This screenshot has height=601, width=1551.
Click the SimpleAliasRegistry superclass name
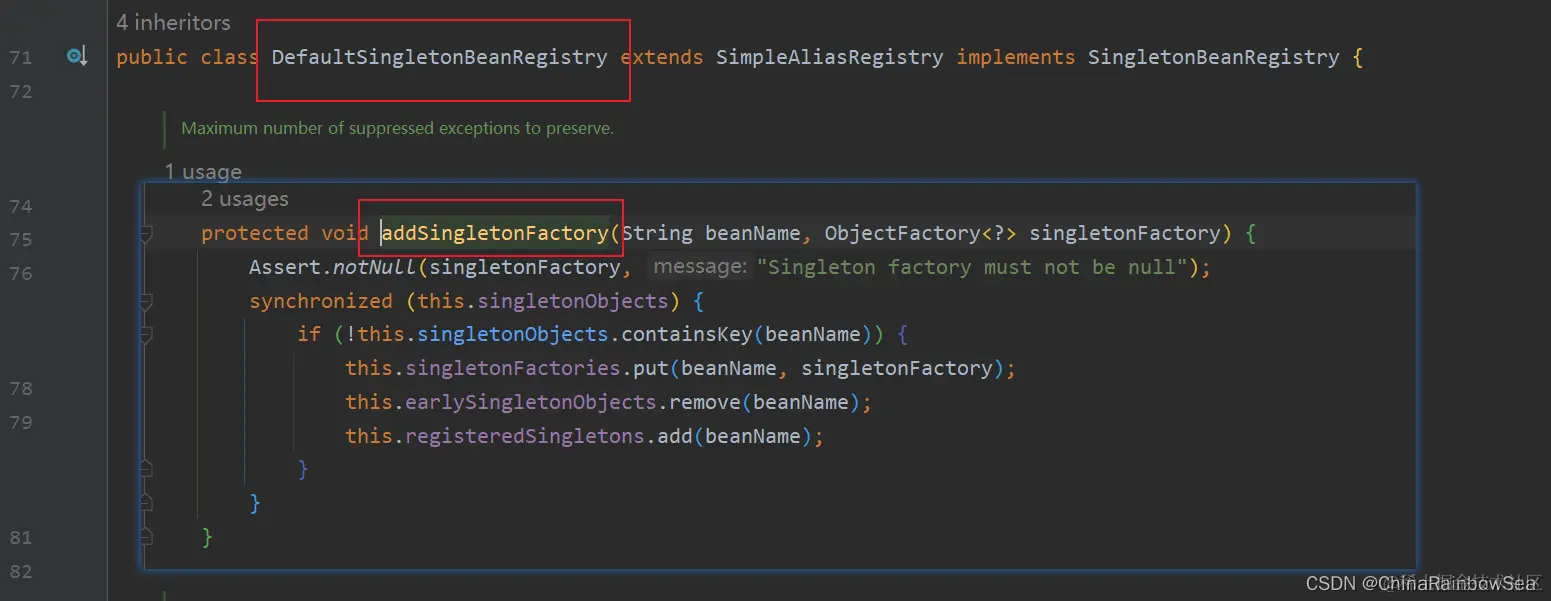tap(829, 57)
